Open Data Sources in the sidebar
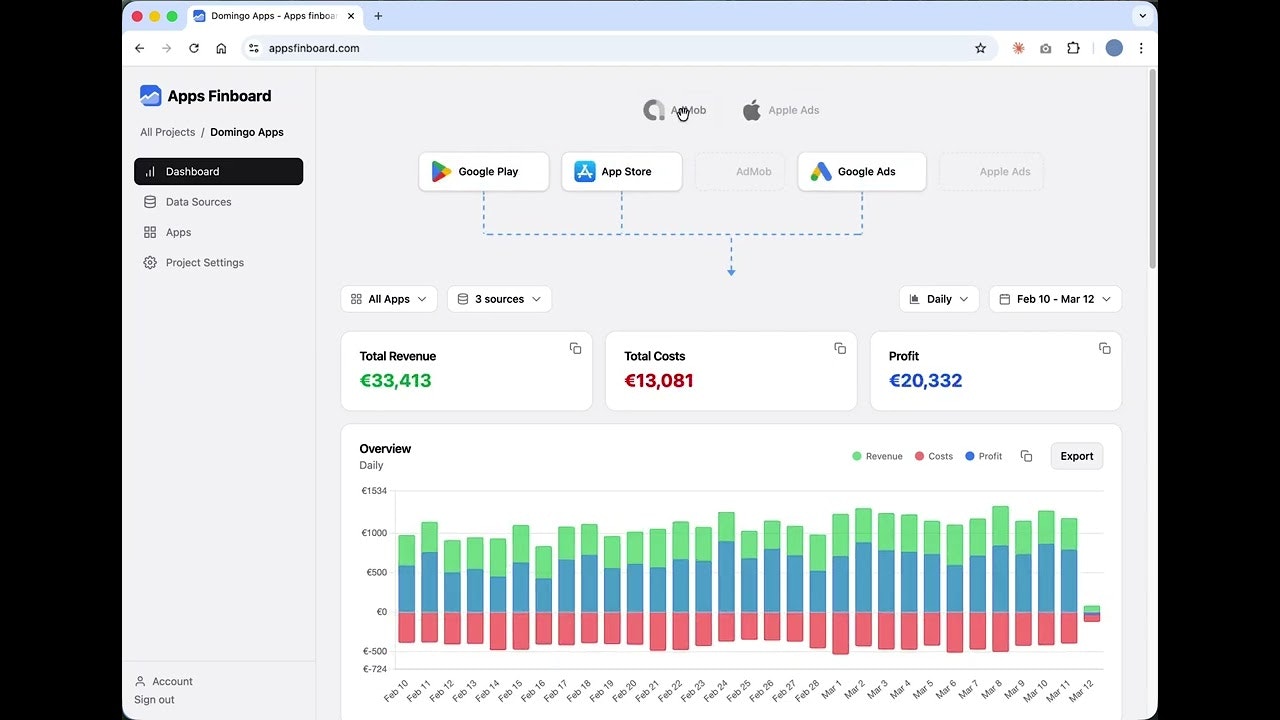This screenshot has width=1280, height=720. [198, 202]
